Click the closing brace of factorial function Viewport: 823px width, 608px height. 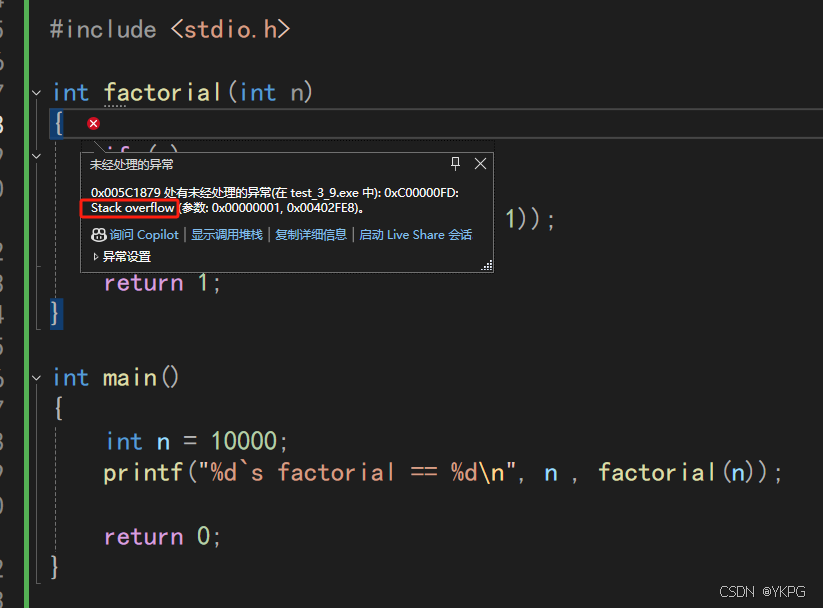pyautogui.click(x=56, y=313)
